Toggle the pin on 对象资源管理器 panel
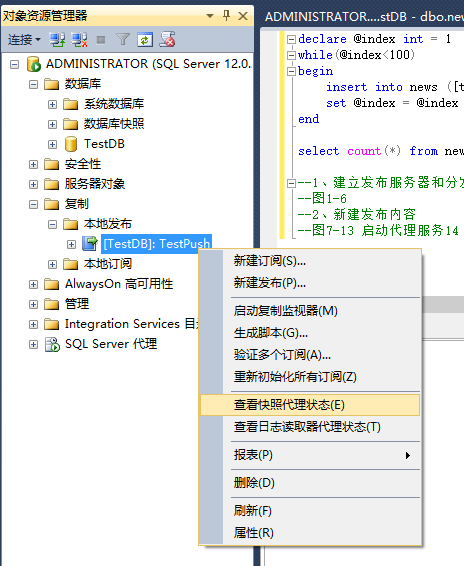464x566 pixels. pos(226,16)
